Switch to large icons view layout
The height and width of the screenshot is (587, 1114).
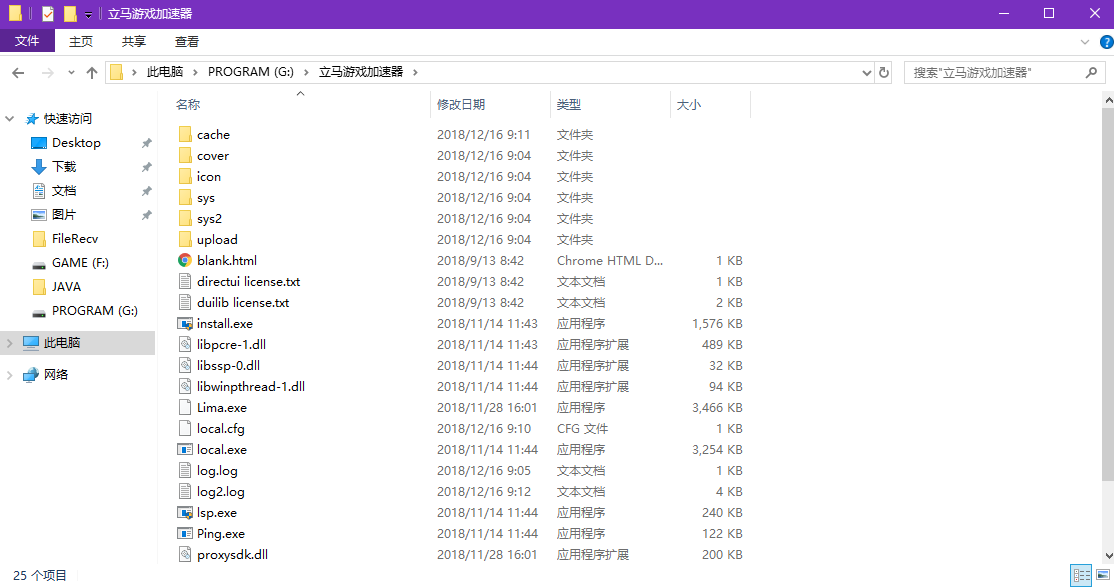coord(1103,575)
